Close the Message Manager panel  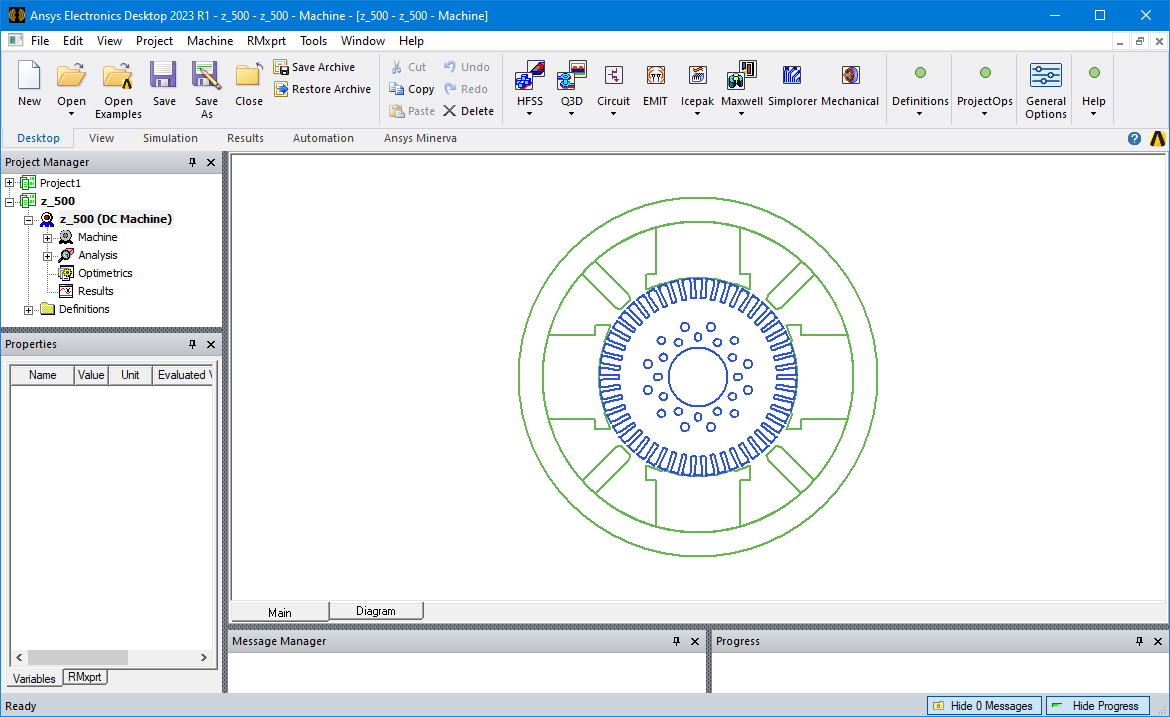(695, 641)
